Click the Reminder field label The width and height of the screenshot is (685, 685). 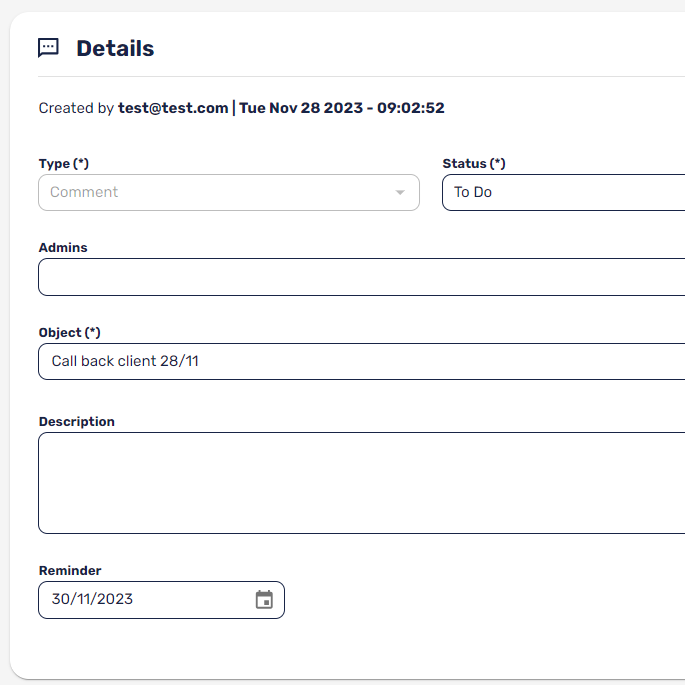point(70,571)
